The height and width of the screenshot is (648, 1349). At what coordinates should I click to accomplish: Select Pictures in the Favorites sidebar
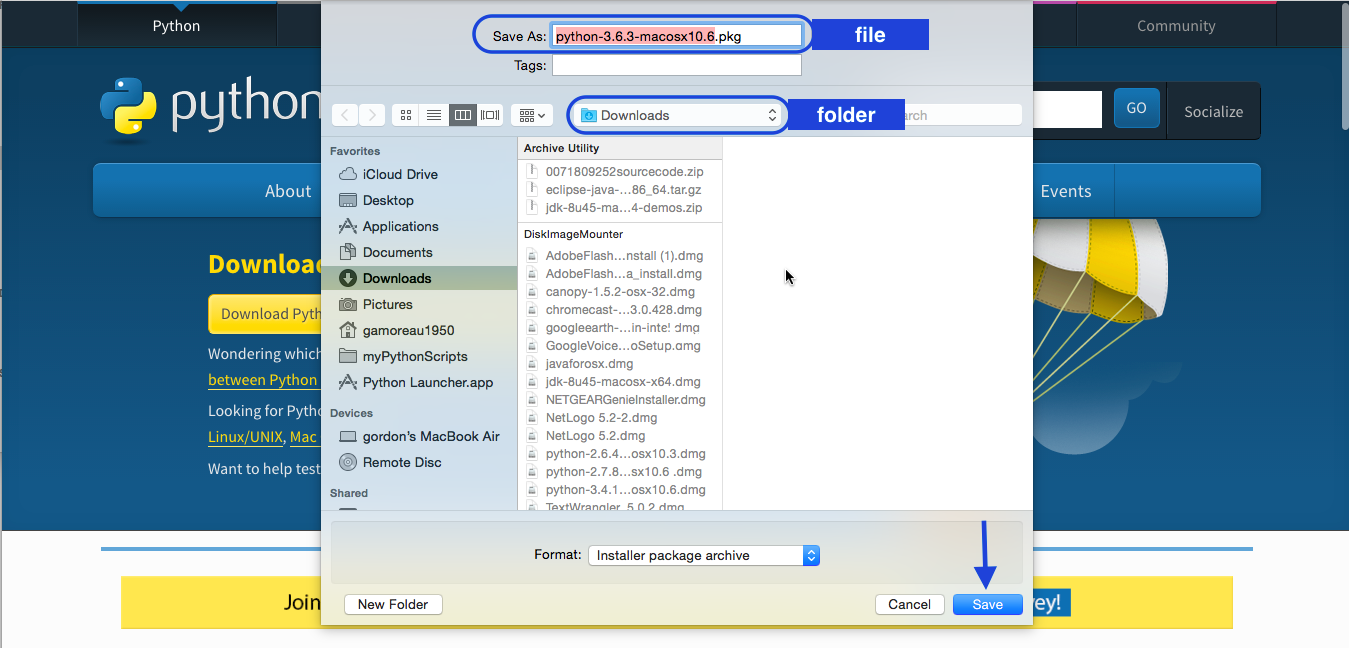(419, 304)
